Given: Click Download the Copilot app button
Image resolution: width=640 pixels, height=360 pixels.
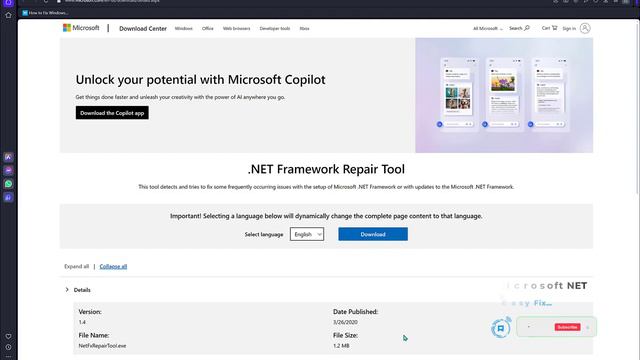Looking at the screenshot, I should click(112, 113).
